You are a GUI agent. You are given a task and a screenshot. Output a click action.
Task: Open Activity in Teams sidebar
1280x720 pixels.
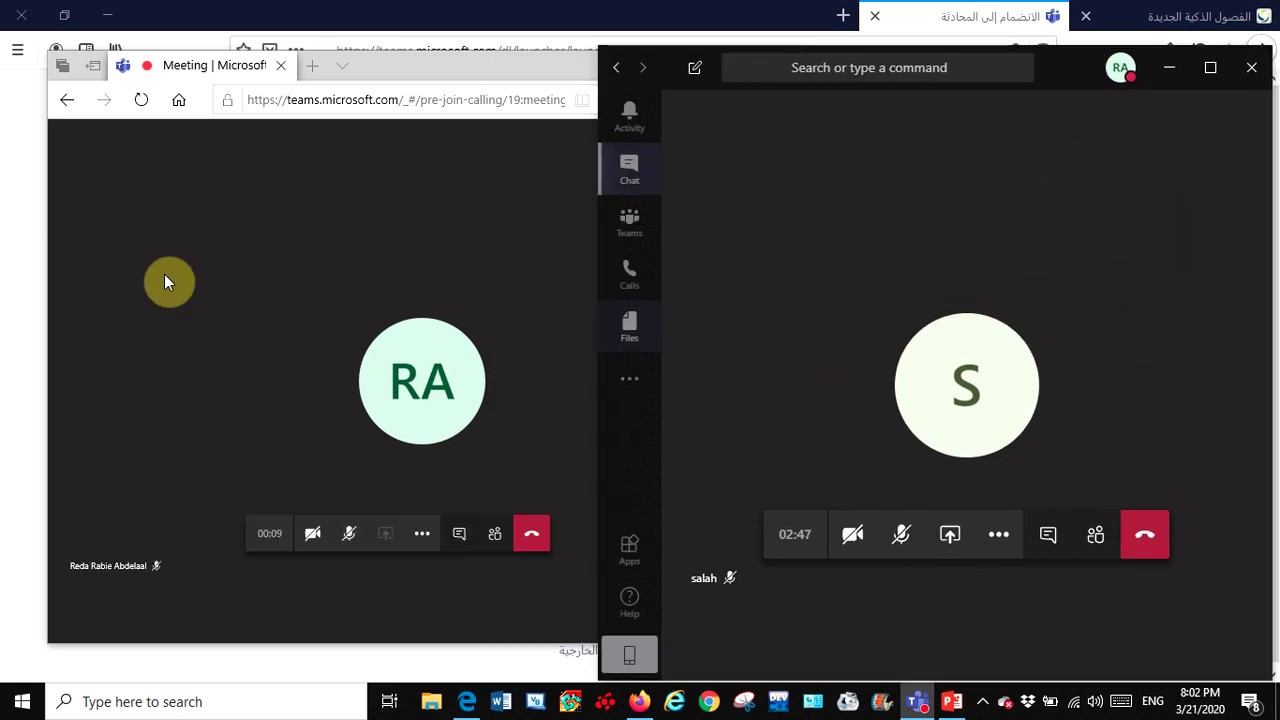pyautogui.click(x=629, y=116)
